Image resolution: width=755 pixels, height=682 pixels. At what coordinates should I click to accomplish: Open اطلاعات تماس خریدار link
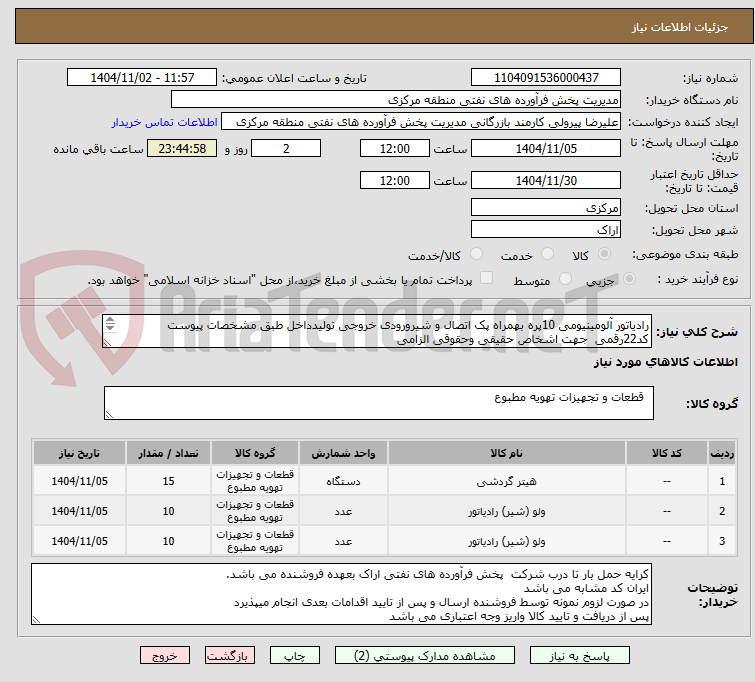165,122
